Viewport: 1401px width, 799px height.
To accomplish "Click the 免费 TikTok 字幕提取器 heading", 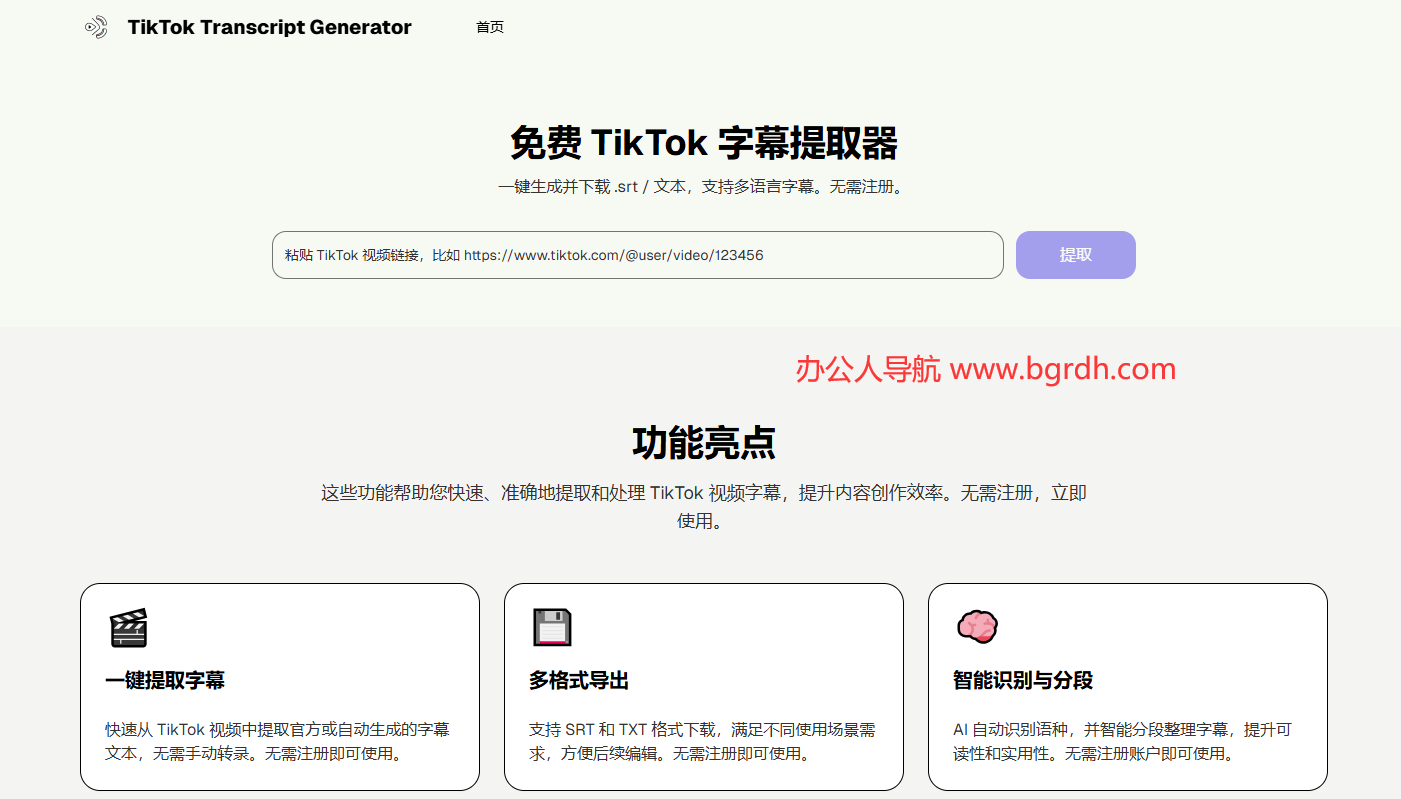I will coord(702,143).
